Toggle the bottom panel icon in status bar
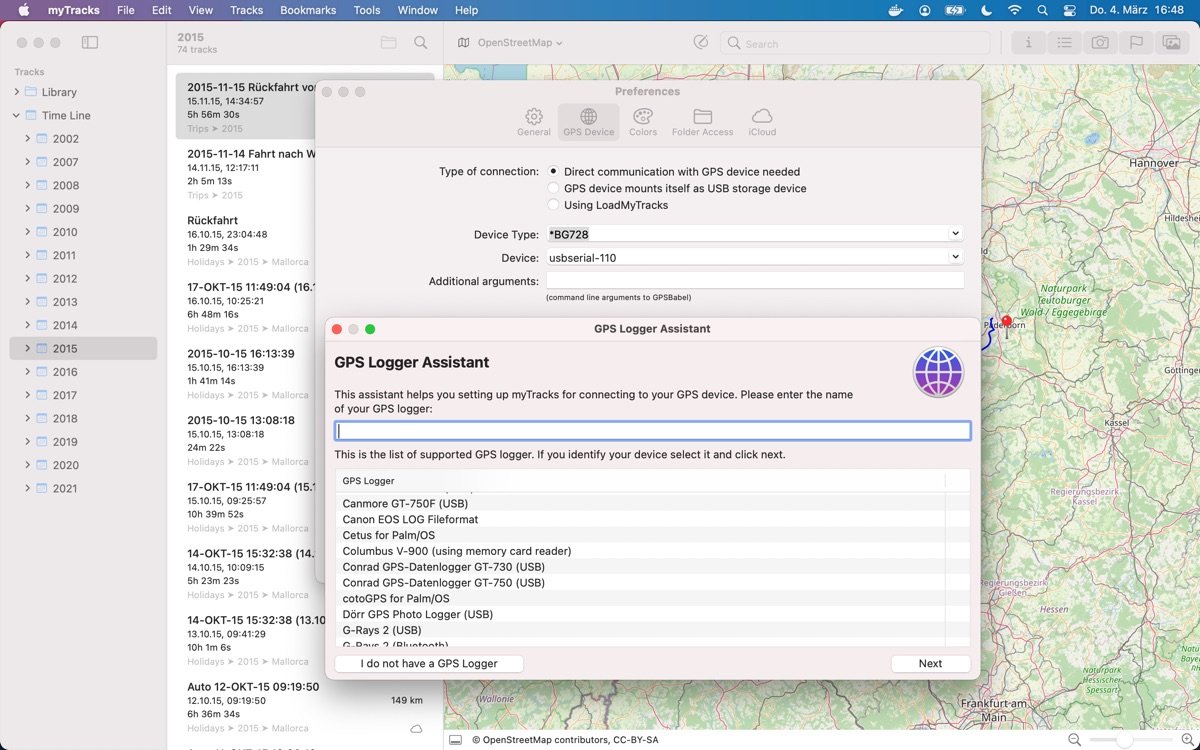Screen dimensions: 1200x750 [x=455, y=740]
